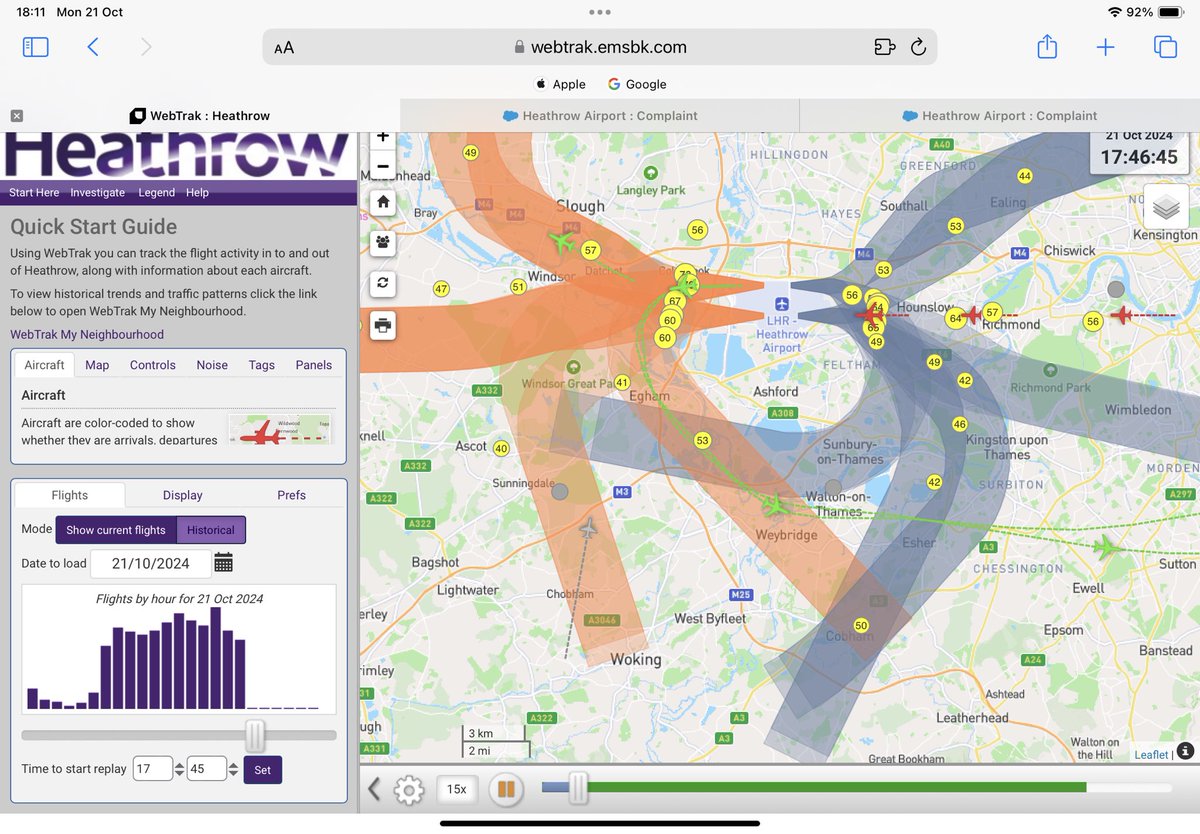
Task: Reset the map to the home view
Action: click(383, 202)
